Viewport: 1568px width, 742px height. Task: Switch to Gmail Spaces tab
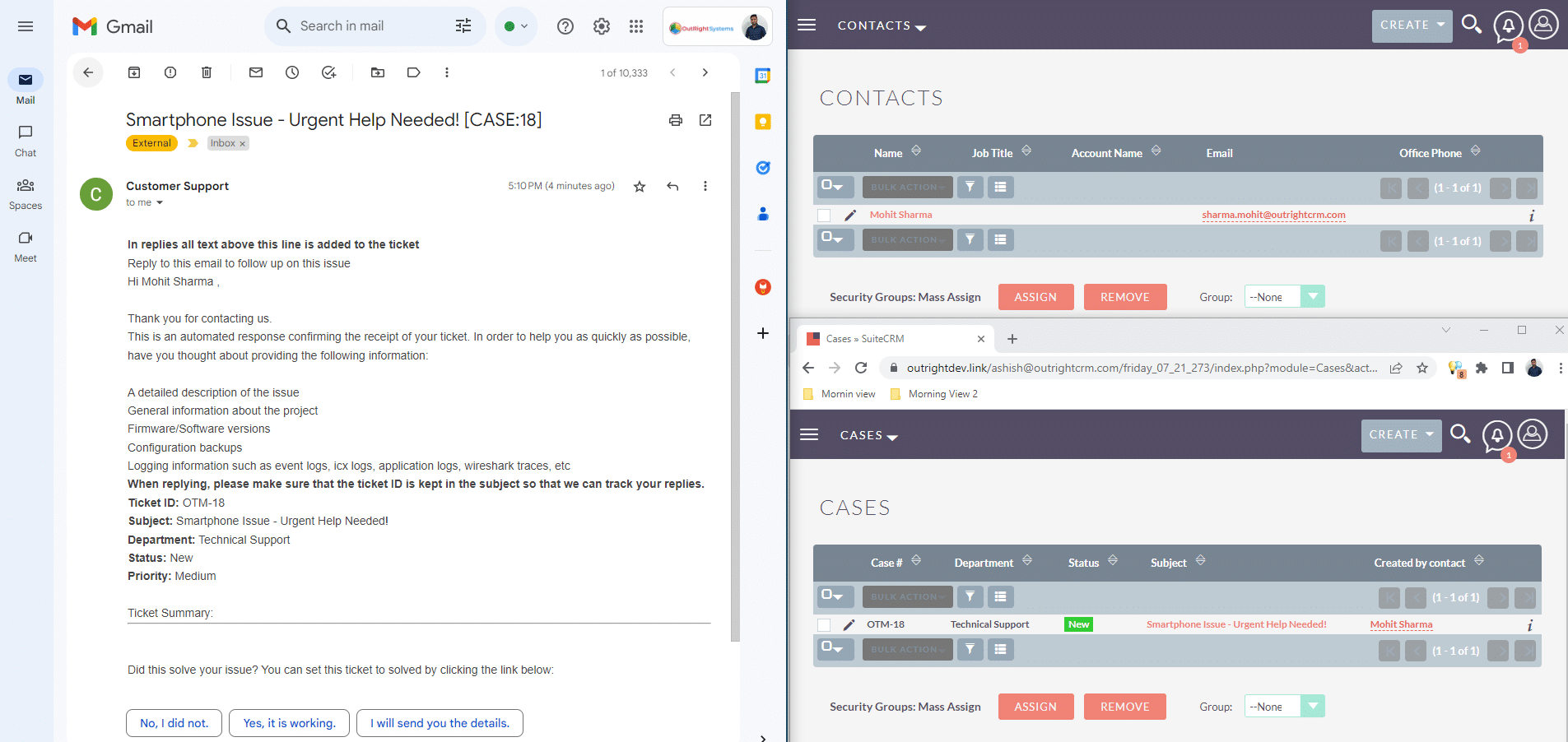(26, 194)
